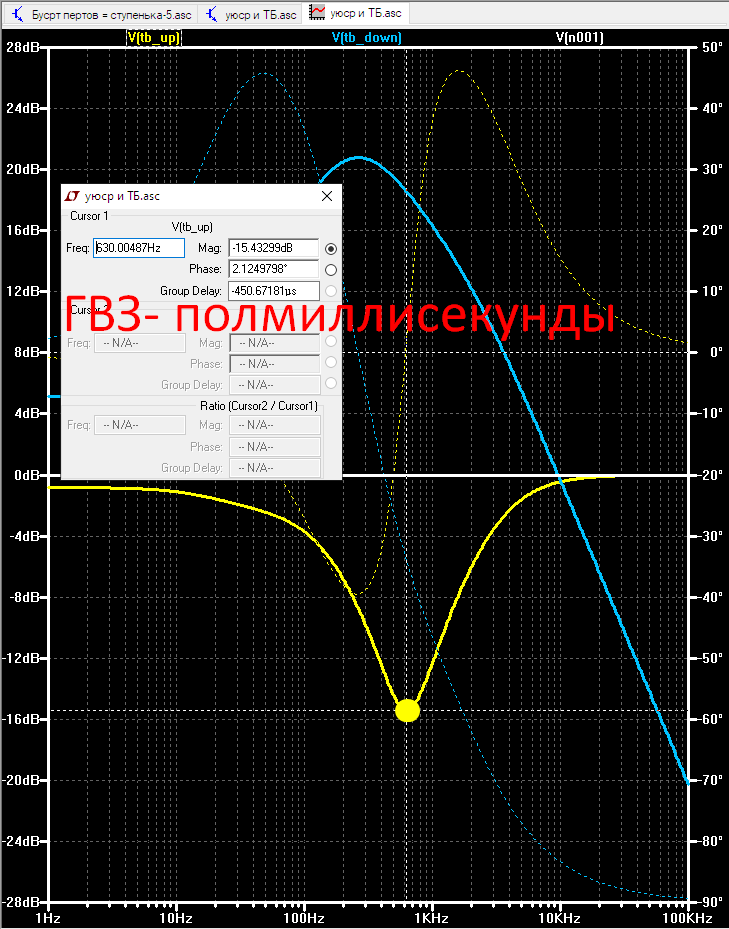
Task: Click the 1KHz frequency axis label
Action: coord(431,918)
